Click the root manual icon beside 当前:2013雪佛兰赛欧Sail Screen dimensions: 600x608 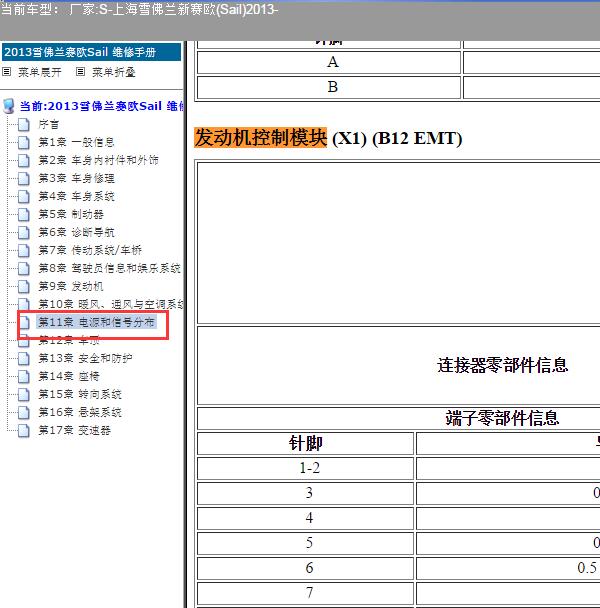coord(9,106)
